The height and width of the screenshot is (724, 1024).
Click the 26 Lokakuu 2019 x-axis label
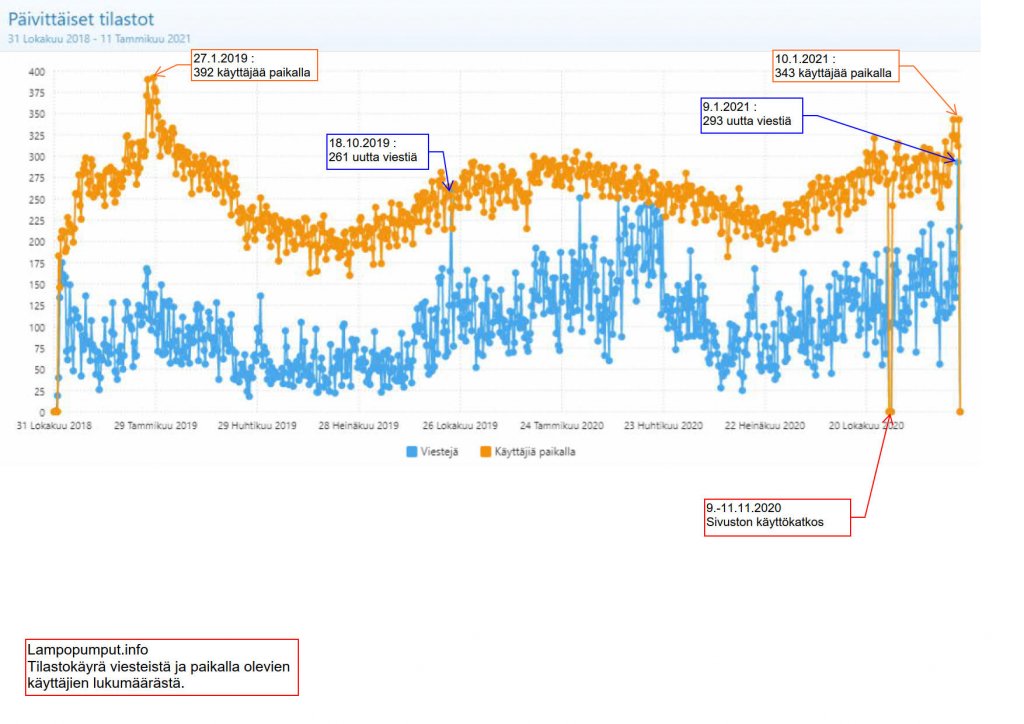459,426
